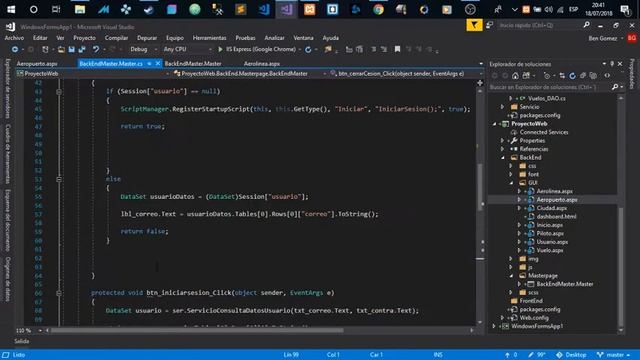This screenshot has height=360, width=640.
Task: Collapse the GUI folder
Action: 511,183
